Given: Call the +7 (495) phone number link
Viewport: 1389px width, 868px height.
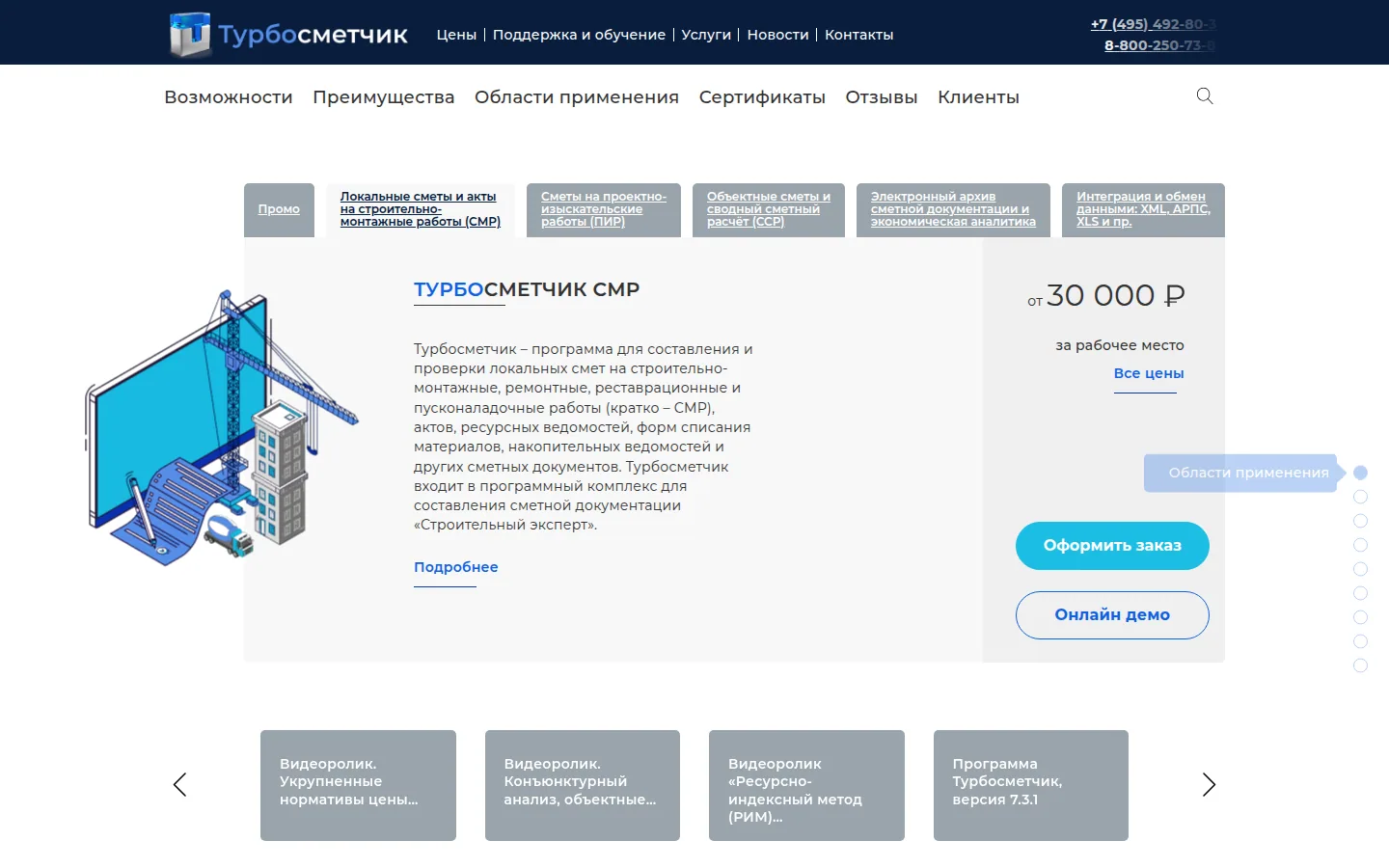Looking at the screenshot, I should (1153, 24).
